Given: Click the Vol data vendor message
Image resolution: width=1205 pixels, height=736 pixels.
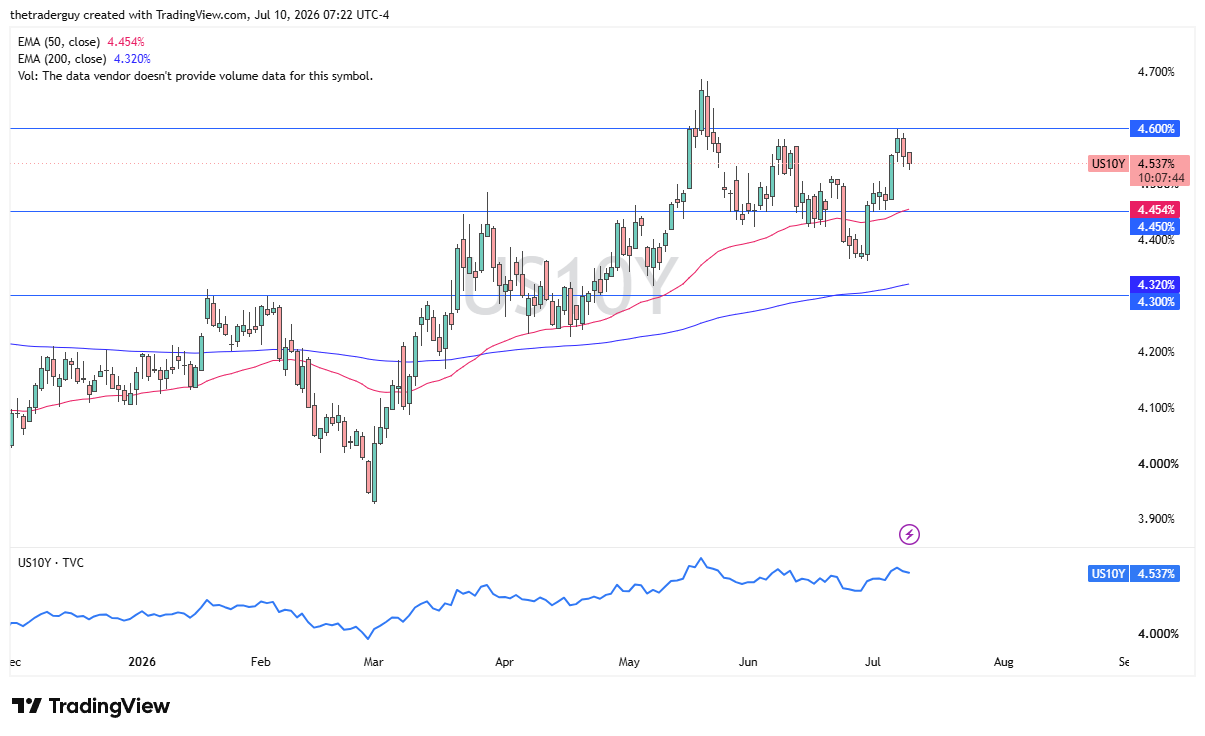Looking at the screenshot, I should tap(195, 75).
